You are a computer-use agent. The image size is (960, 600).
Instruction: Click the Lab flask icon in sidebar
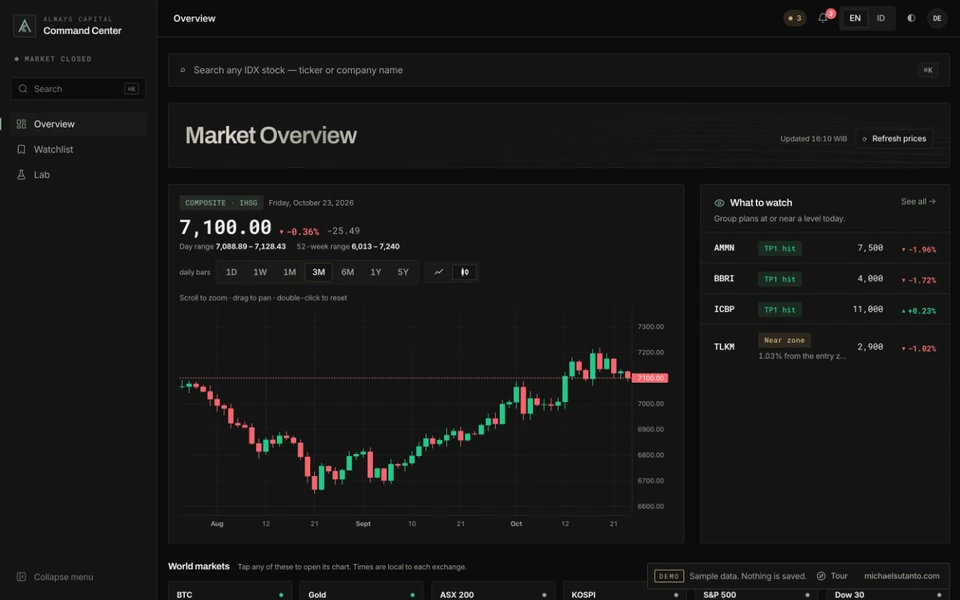[x=21, y=174]
